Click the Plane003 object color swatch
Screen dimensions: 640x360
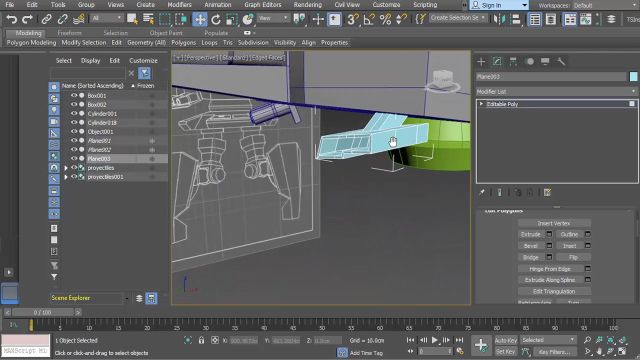point(633,76)
